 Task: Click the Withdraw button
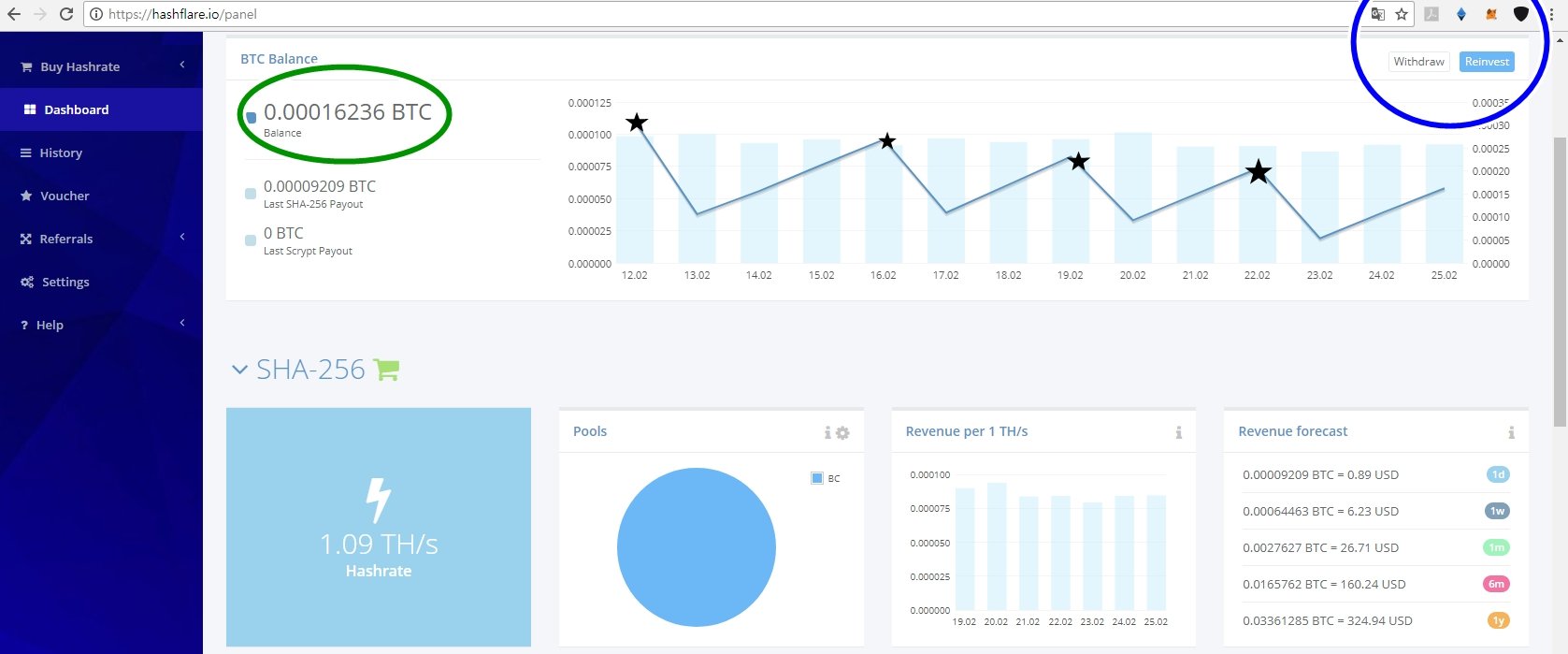point(1418,62)
